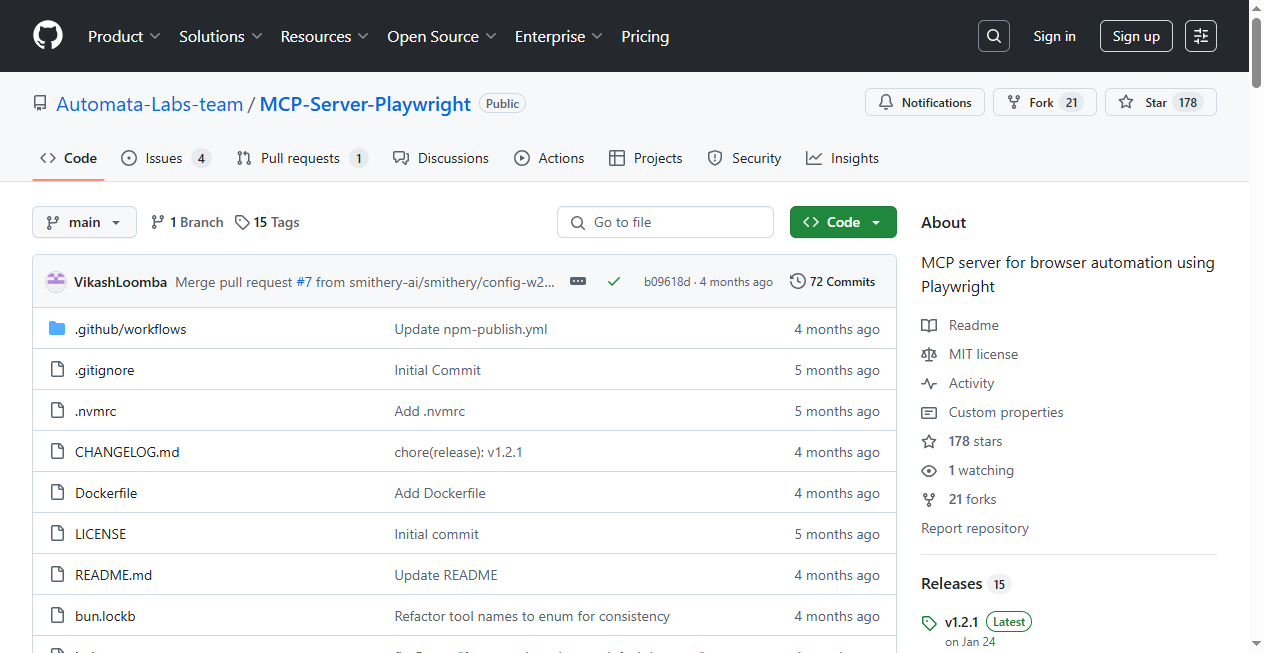View the 1 Branch link
The image size is (1264, 653).
[x=187, y=222]
